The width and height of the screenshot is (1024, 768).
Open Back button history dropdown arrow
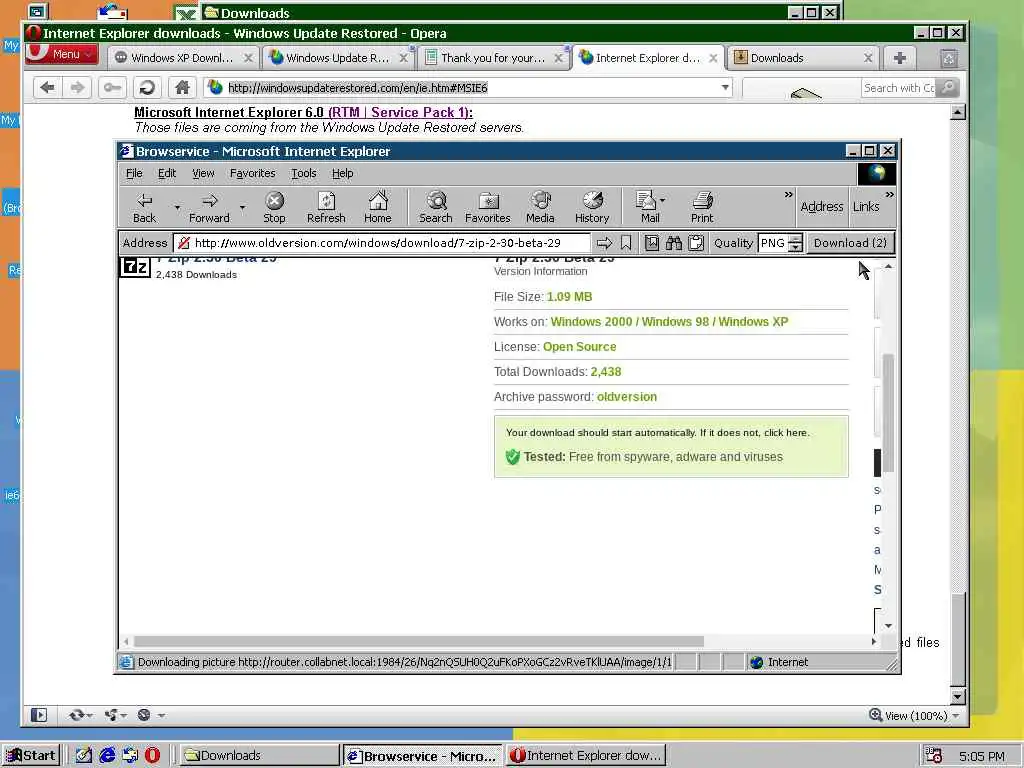pyautogui.click(x=177, y=208)
